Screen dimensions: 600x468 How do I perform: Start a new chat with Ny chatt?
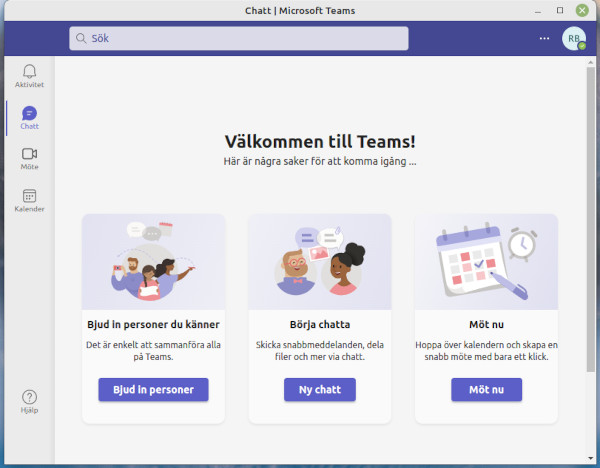click(320, 390)
